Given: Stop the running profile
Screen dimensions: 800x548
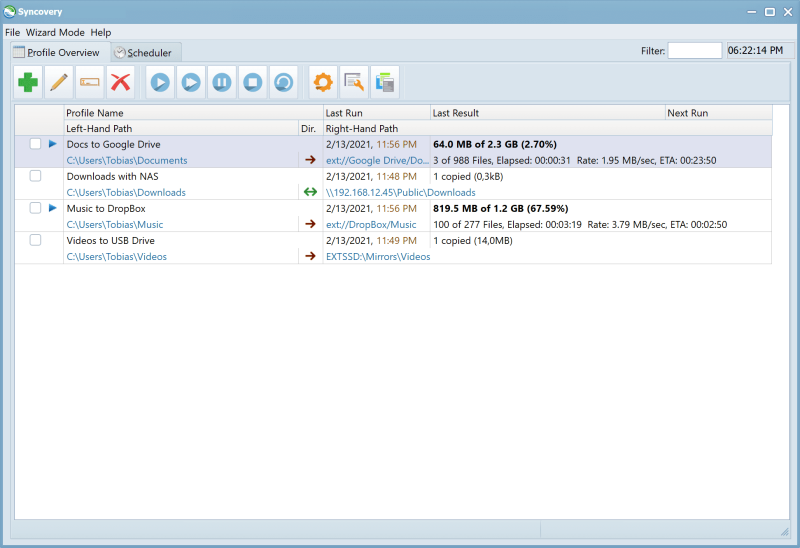Looking at the screenshot, I should click(253, 82).
